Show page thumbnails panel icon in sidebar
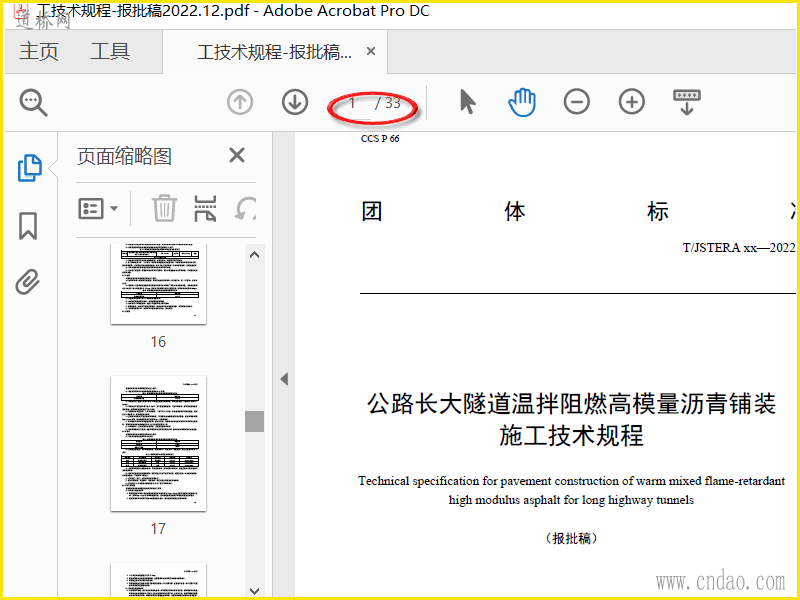Image resolution: width=800 pixels, height=600 pixels. pos(30,168)
